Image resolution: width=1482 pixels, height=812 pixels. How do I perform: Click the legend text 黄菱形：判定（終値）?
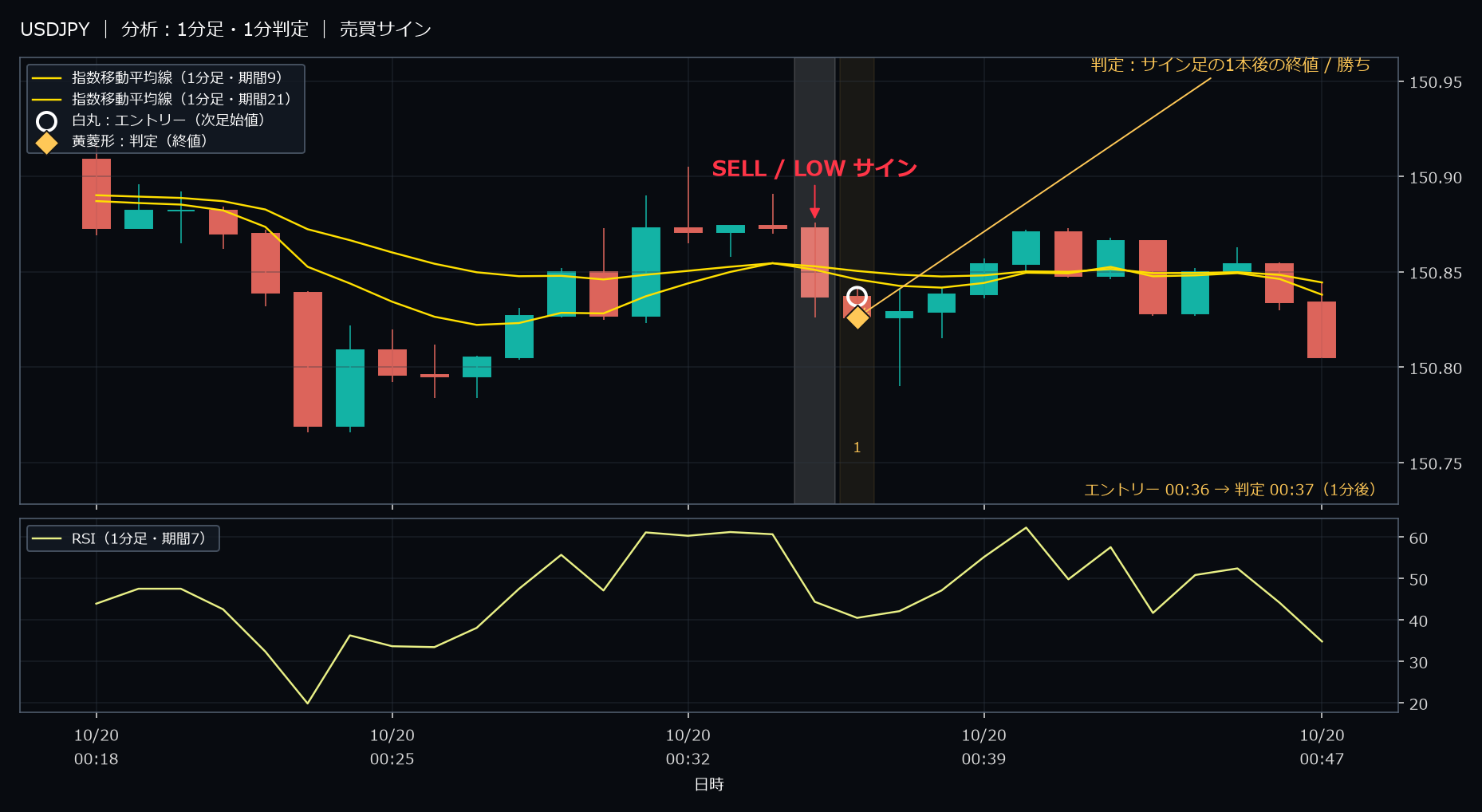click(x=140, y=141)
